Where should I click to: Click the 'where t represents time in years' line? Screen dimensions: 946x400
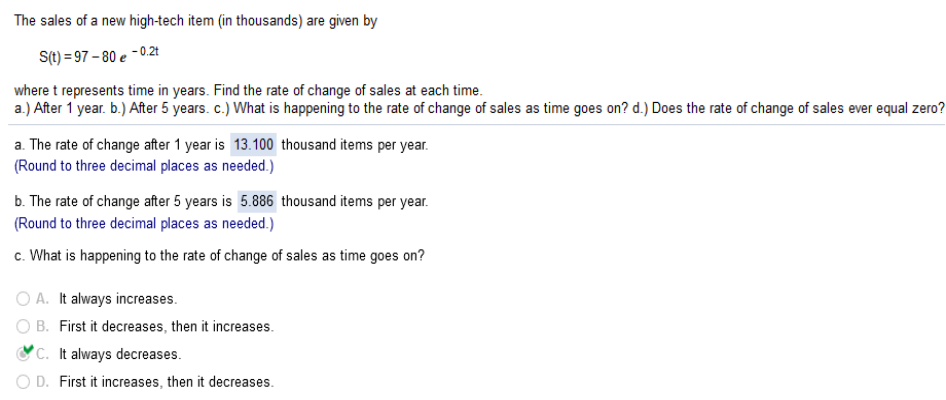point(249,91)
